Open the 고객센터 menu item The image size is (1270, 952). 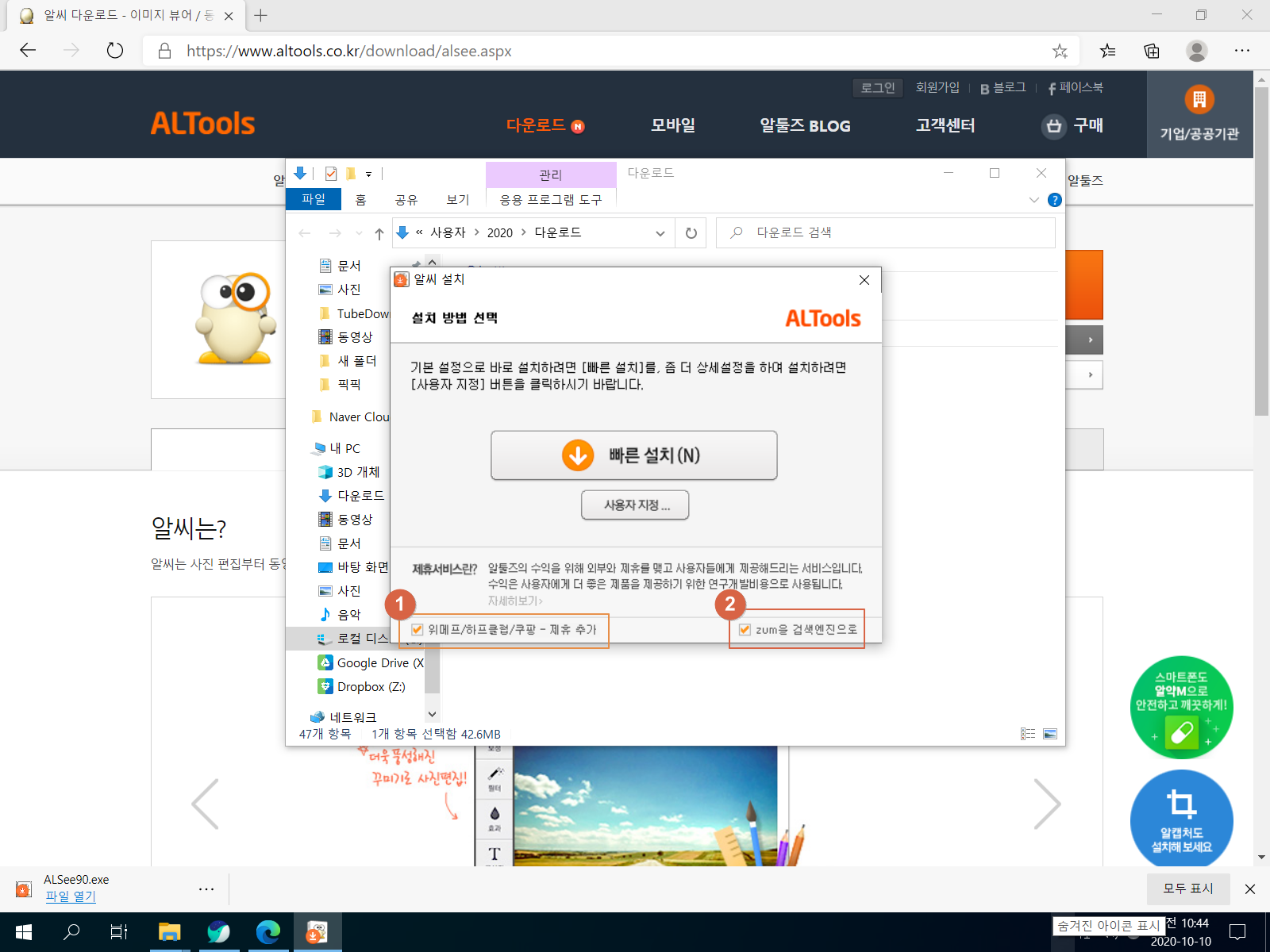[x=945, y=125]
